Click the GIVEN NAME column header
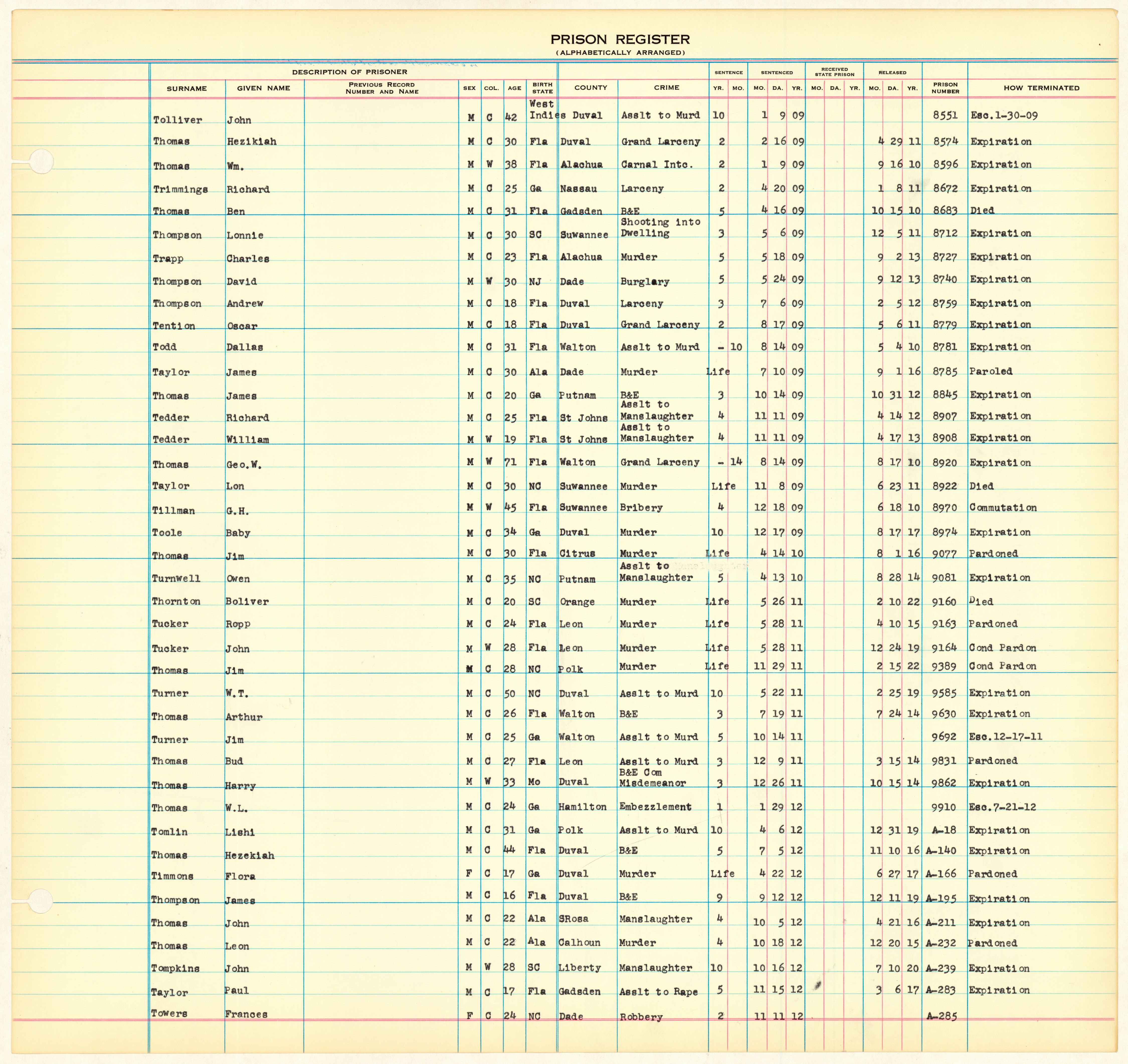Image resolution: width=1128 pixels, height=1064 pixels. click(x=263, y=88)
